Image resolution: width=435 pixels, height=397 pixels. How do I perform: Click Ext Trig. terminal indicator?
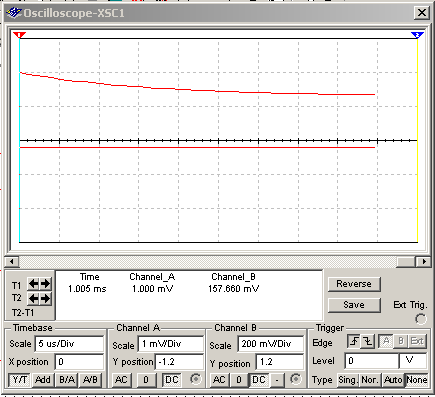pos(421,319)
